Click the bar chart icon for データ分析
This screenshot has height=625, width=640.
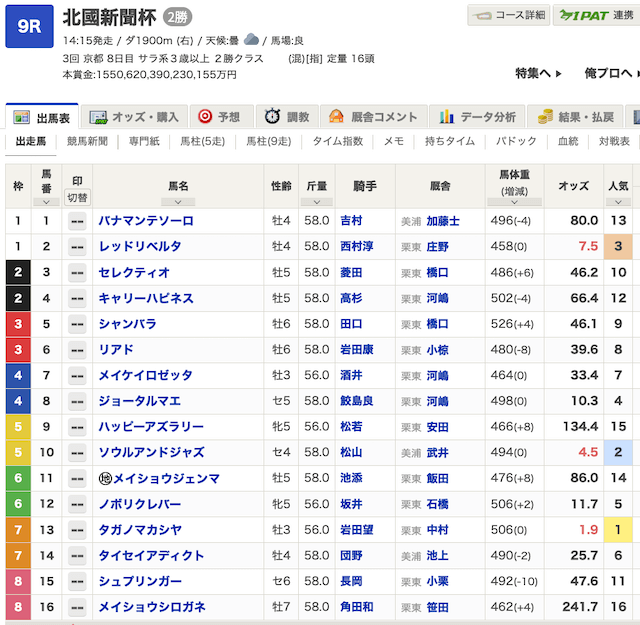tap(446, 117)
